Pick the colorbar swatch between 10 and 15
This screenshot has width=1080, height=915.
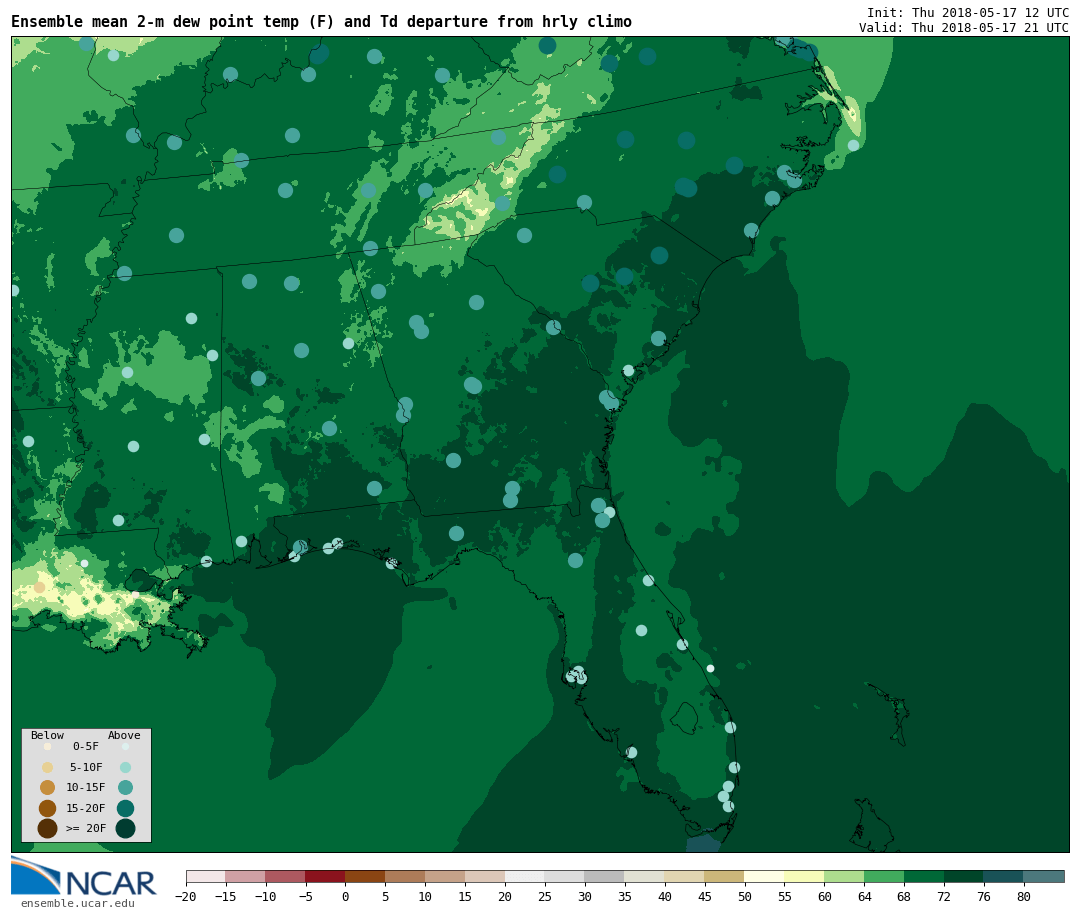446,876
